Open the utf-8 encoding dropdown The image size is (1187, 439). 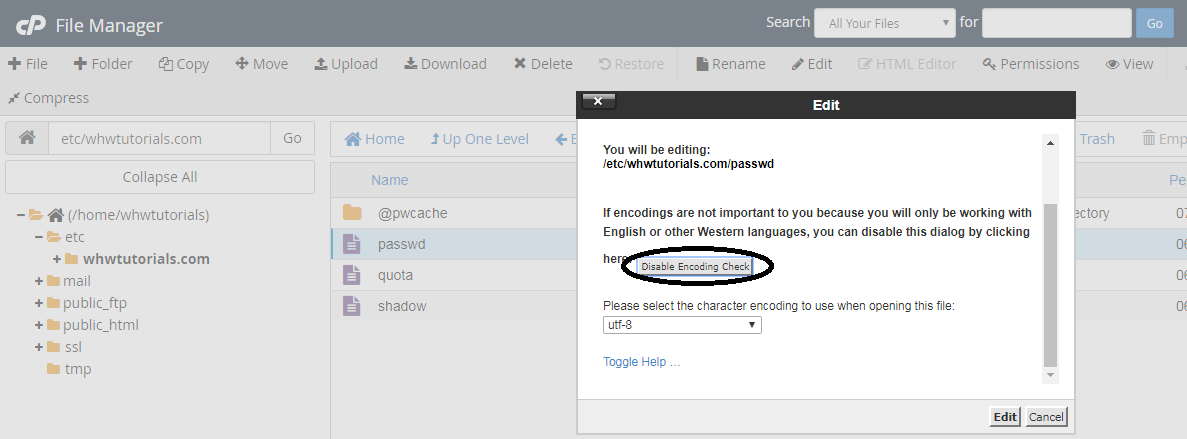682,325
